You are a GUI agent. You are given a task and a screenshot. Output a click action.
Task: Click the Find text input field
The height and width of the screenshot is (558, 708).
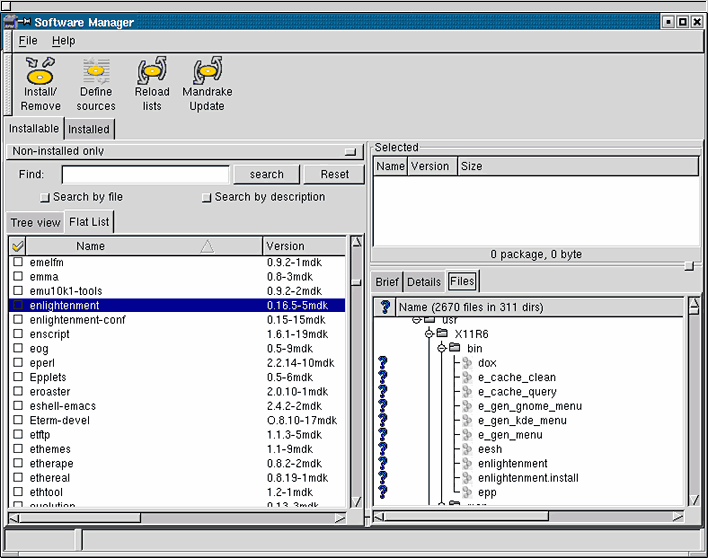click(x=145, y=175)
